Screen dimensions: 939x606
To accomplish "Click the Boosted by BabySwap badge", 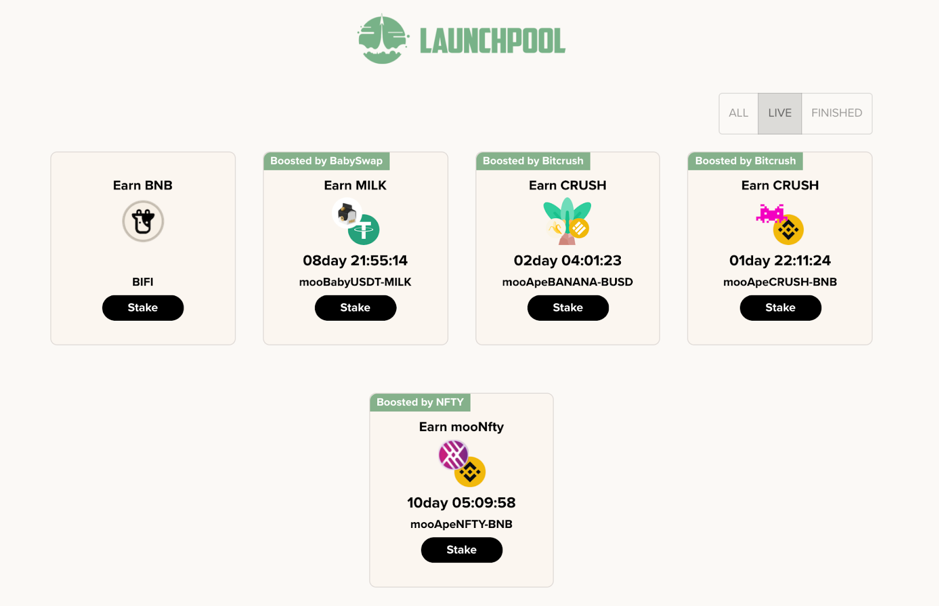I will 326,161.
